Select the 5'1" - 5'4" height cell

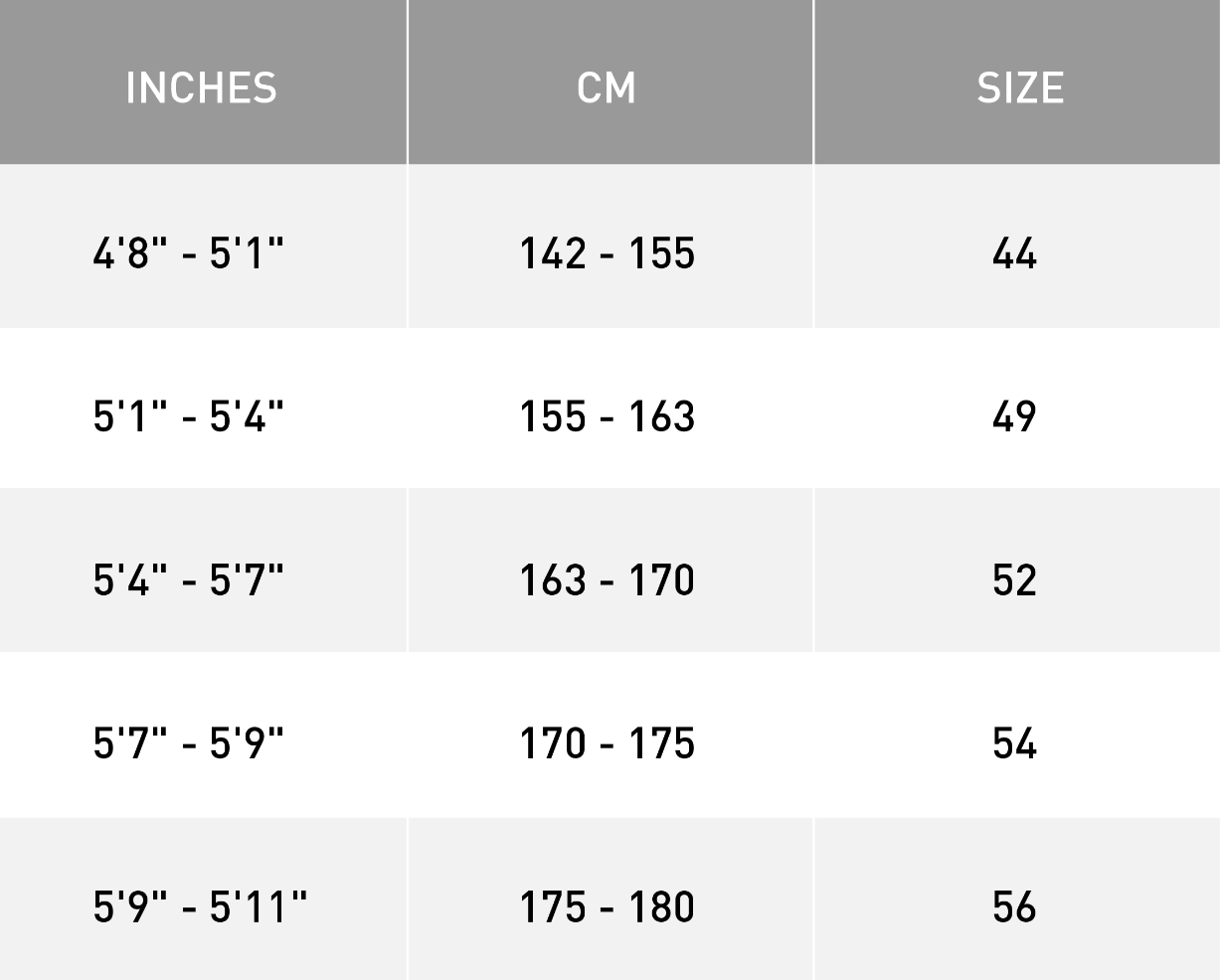coord(189,415)
